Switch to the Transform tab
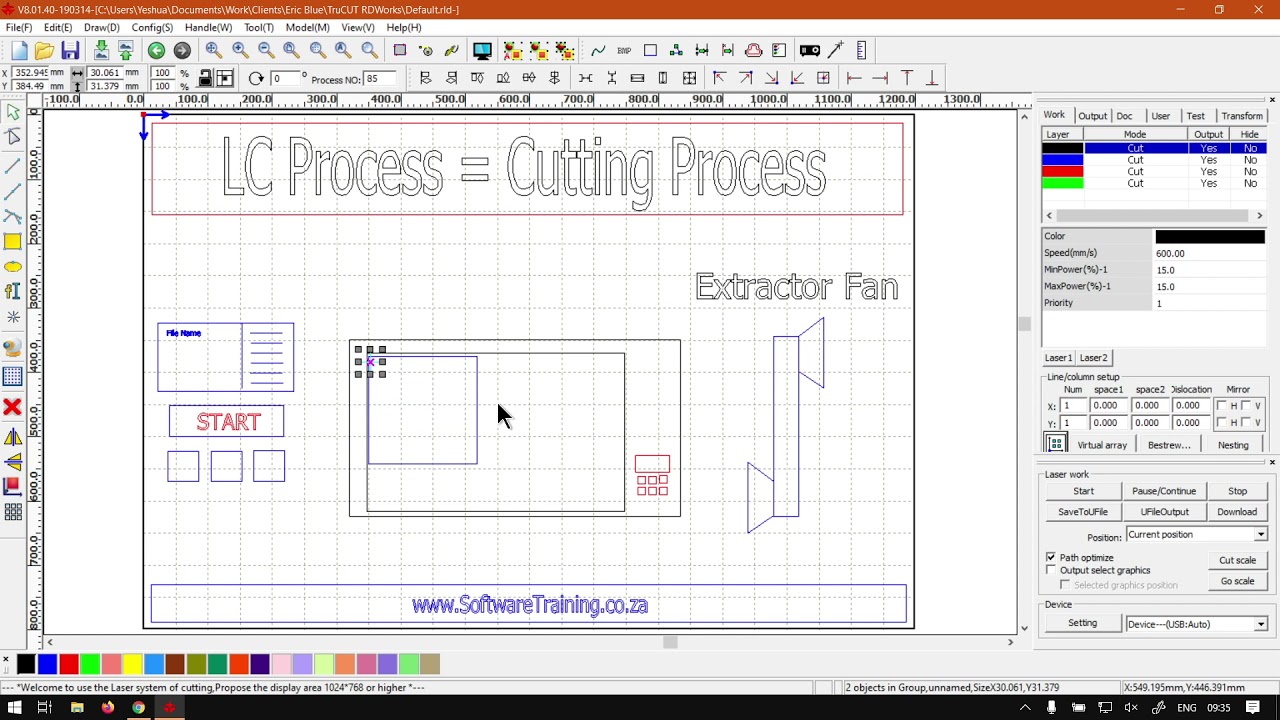 [1242, 116]
